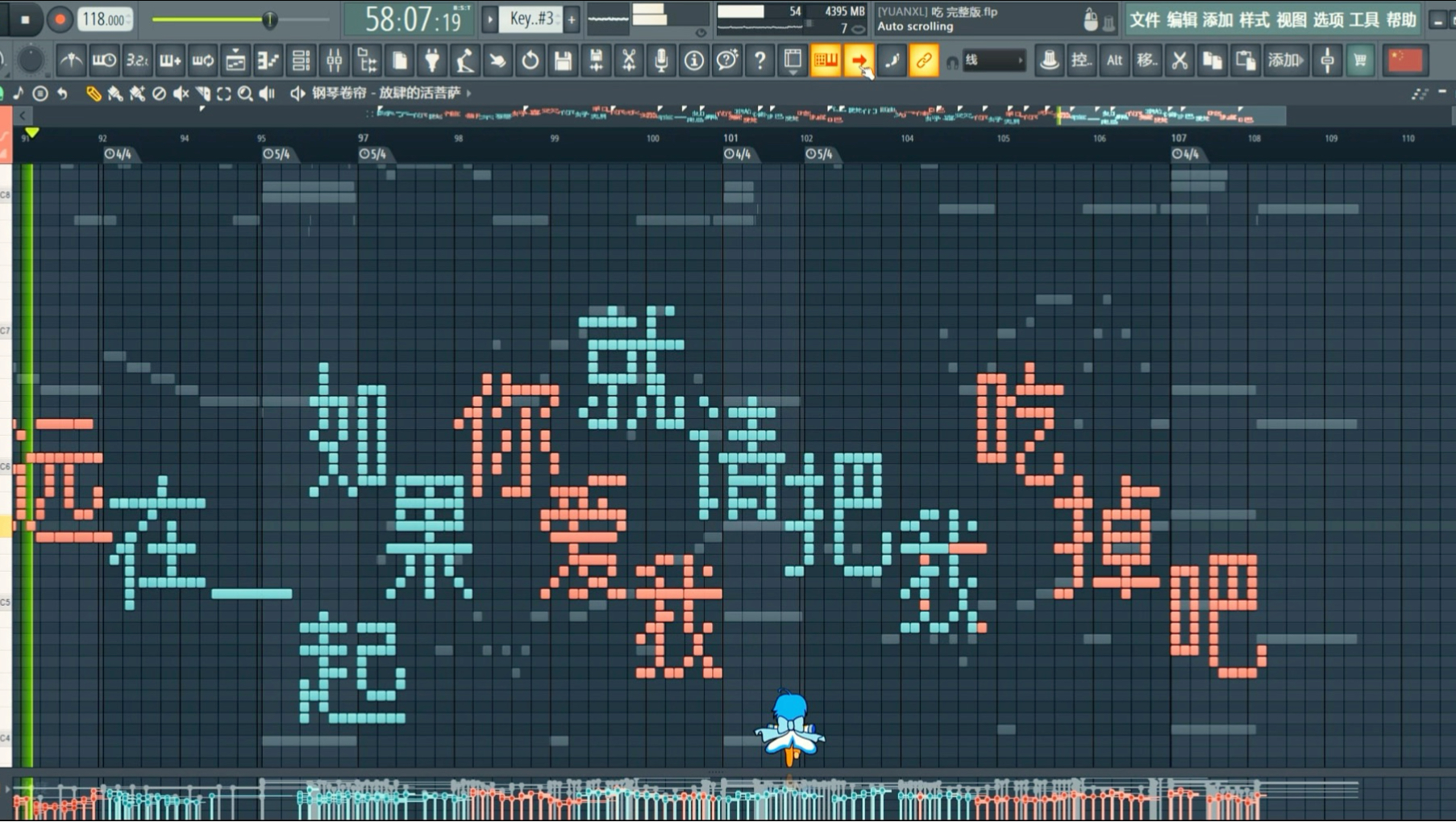Toggle wait for input before recording
Viewport: 1456px width, 822px height.
click(x=104, y=61)
